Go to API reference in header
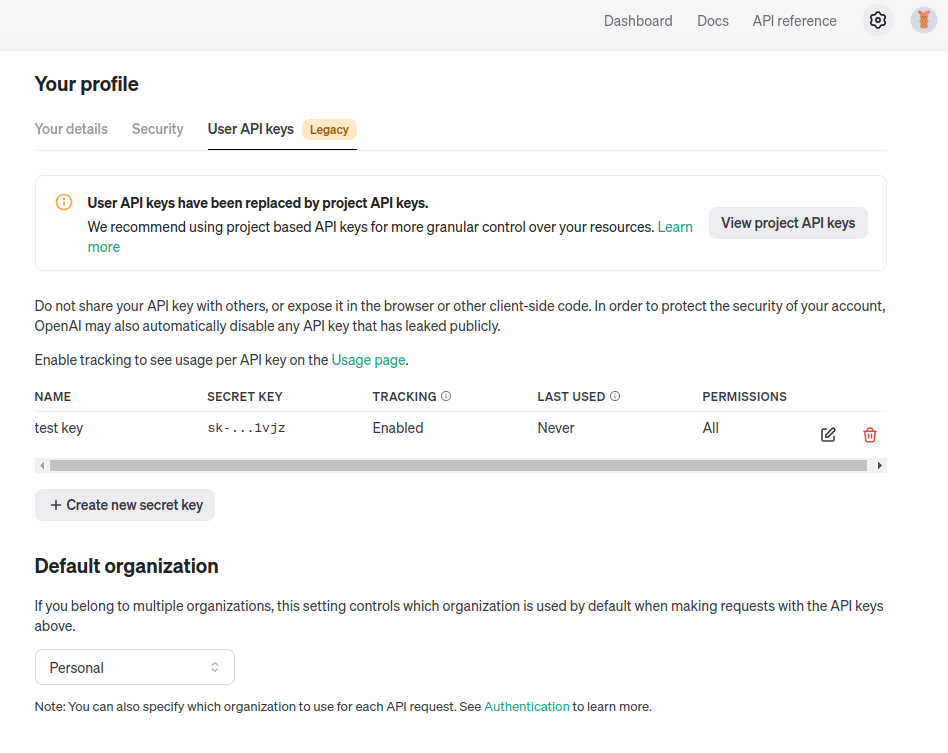This screenshot has height=753, width=948. [x=794, y=21]
